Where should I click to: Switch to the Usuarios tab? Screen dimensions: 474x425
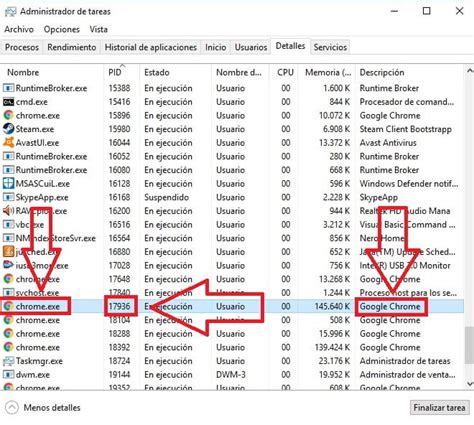(x=251, y=47)
